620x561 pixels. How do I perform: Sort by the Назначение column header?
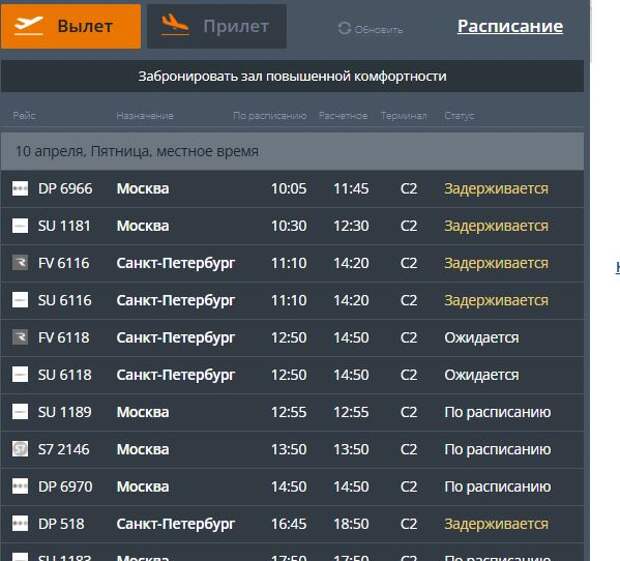point(144,116)
